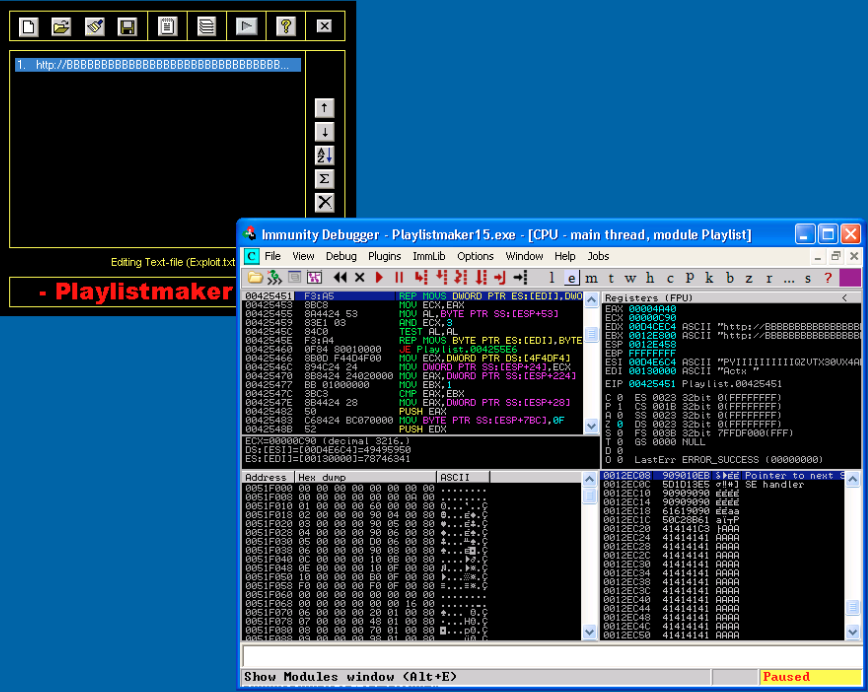
Task: Click the stacked pages icon in Playlistmaker
Action: pyautogui.click(x=206, y=26)
